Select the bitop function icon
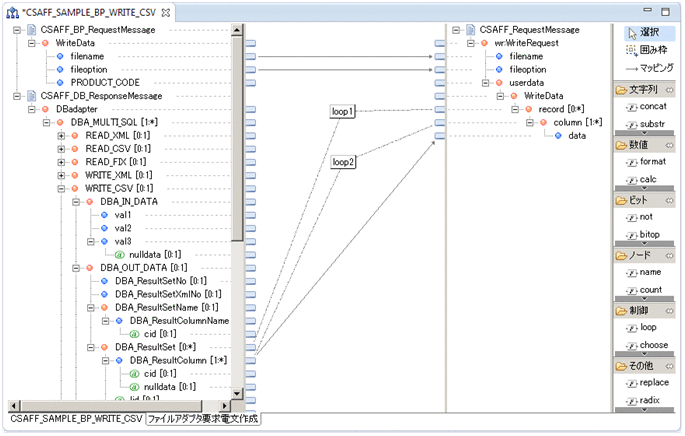The height and width of the screenshot is (436, 685). click(650, 234)
